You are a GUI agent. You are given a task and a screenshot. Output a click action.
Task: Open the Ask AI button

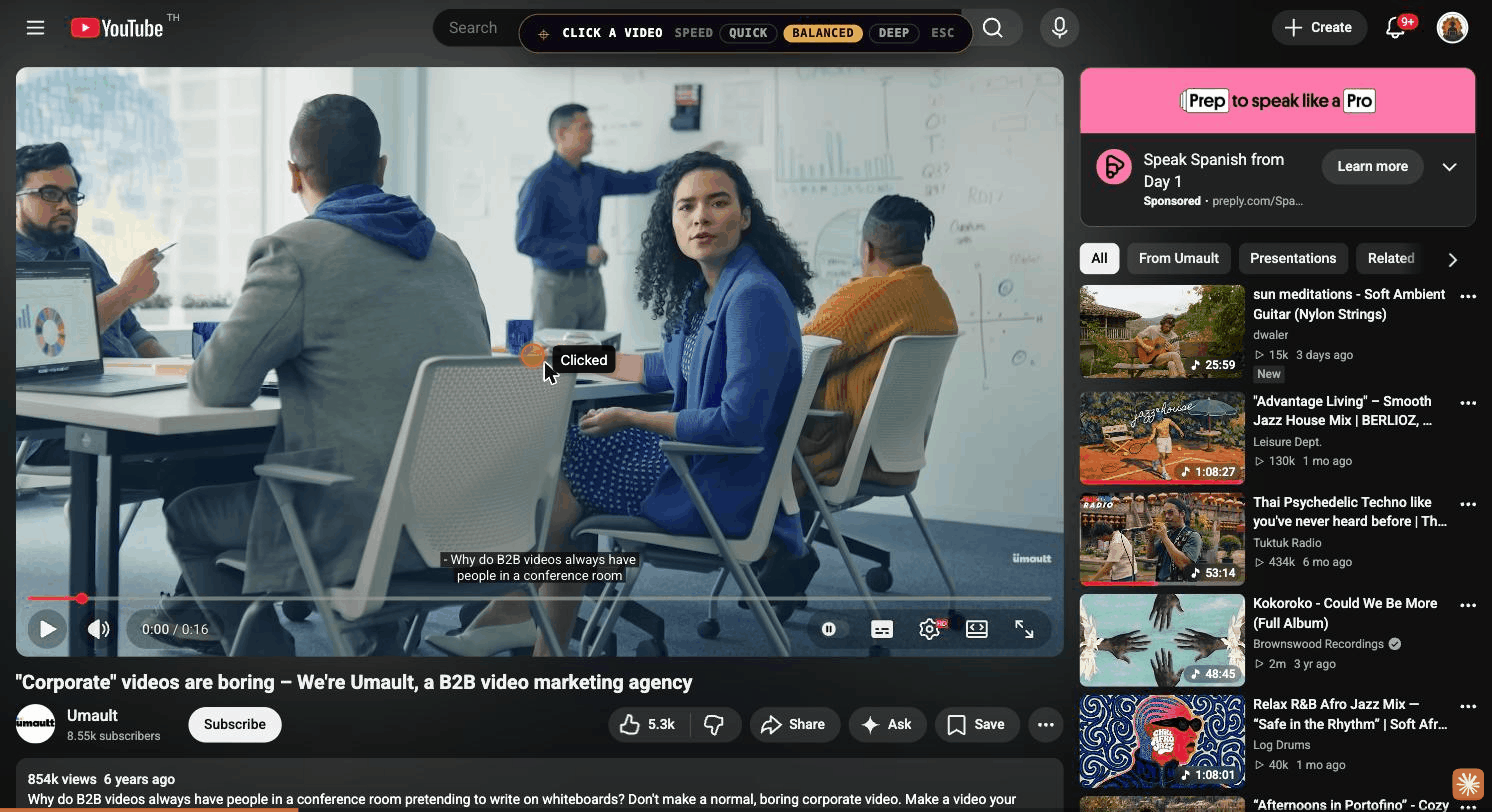pos(887,724)
